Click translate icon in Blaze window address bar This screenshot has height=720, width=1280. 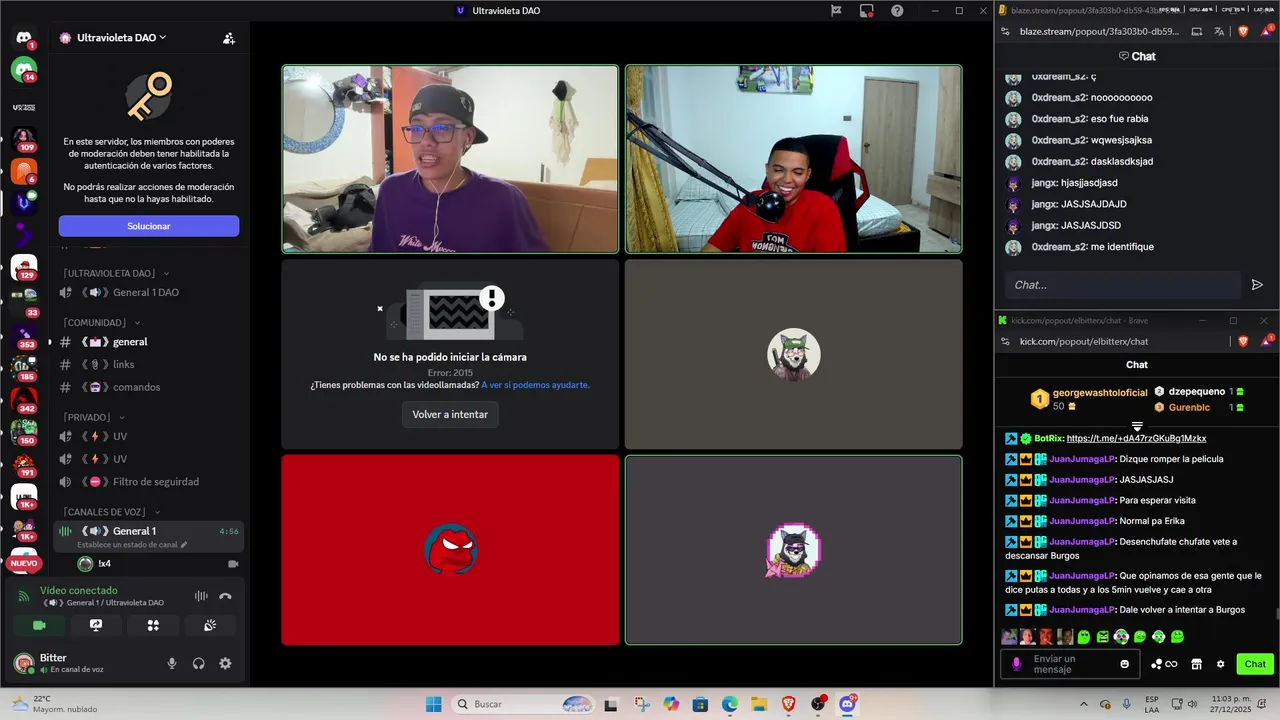coord(1219,31)
